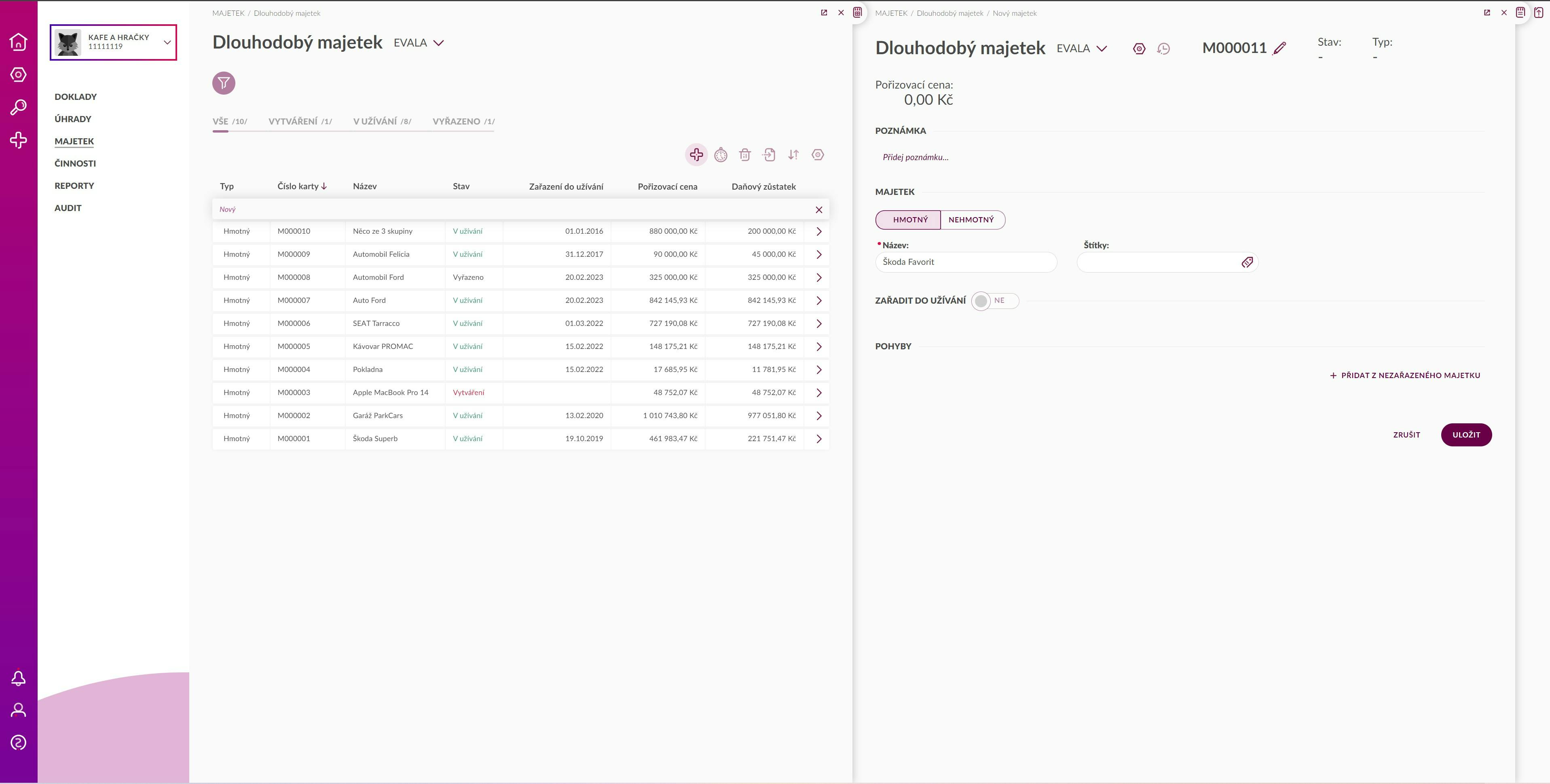Viewport: 1550px width, 784px height.
Task: Click the tag icon in the Štítky field
Action: coord(1247,262)
